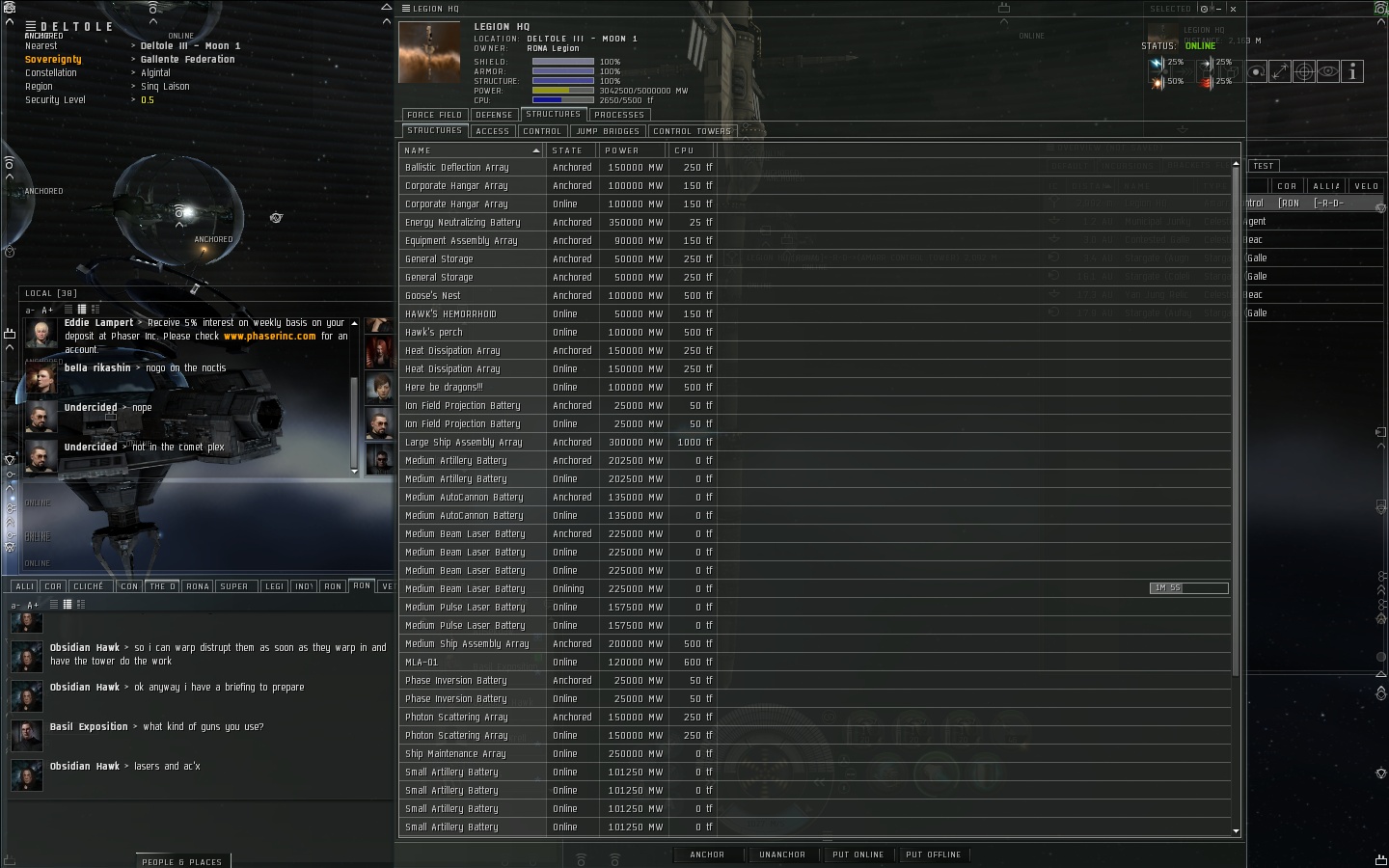Open the Access sub-tab
The image size is (1389, 868).
(492, 131)
